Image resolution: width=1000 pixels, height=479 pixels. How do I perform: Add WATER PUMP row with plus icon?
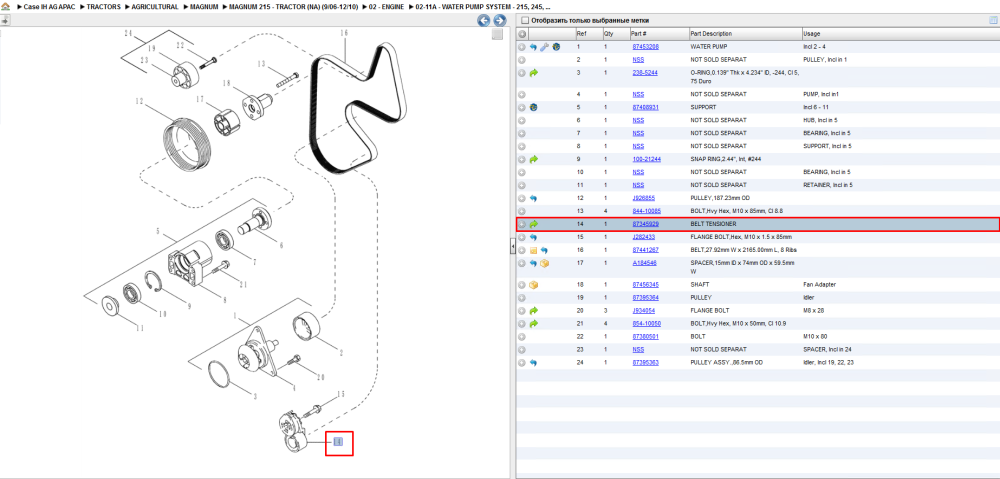click(522, 47)
